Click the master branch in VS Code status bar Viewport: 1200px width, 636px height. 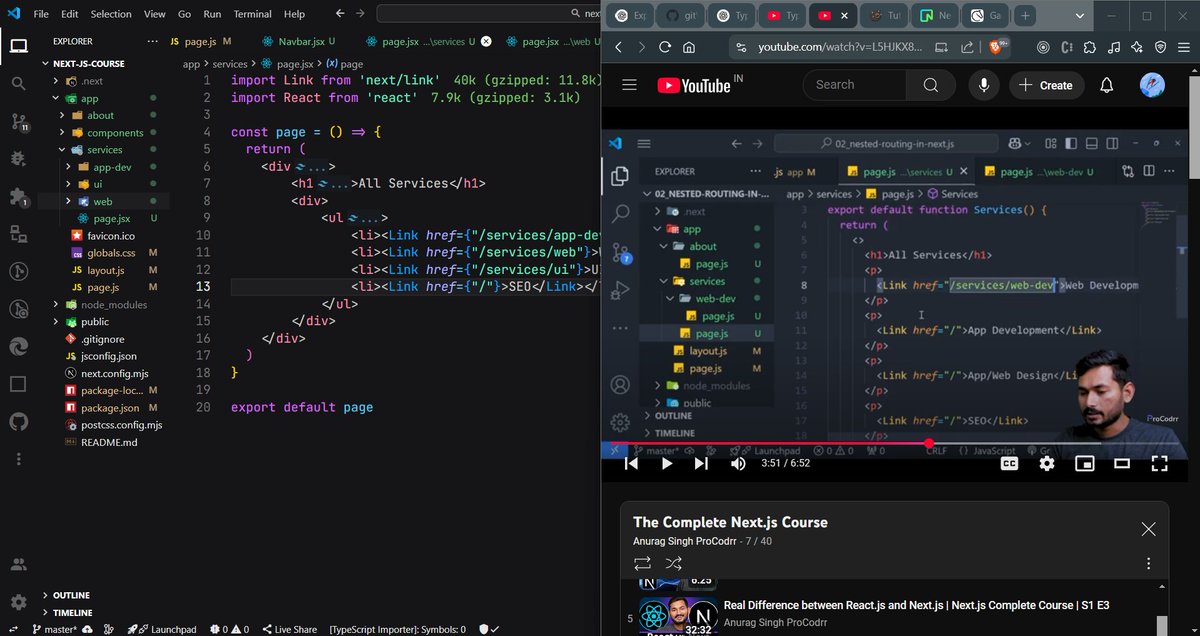(55, 629)
